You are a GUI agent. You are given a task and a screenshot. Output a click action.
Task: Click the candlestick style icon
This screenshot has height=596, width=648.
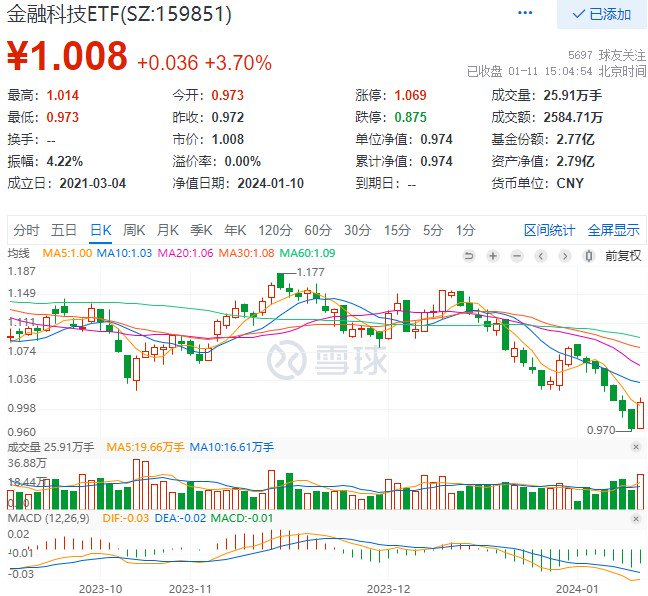point(589,256)
